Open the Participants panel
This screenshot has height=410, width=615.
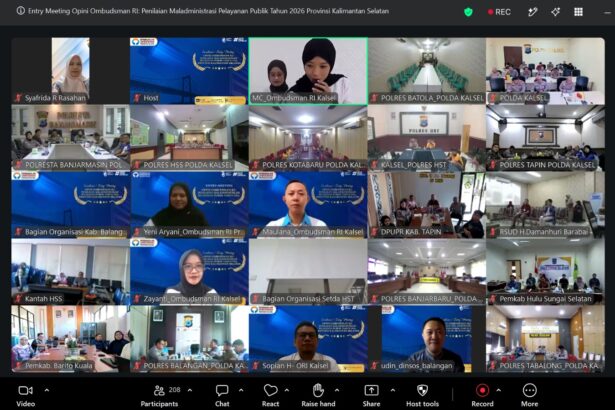coord(159,395)
